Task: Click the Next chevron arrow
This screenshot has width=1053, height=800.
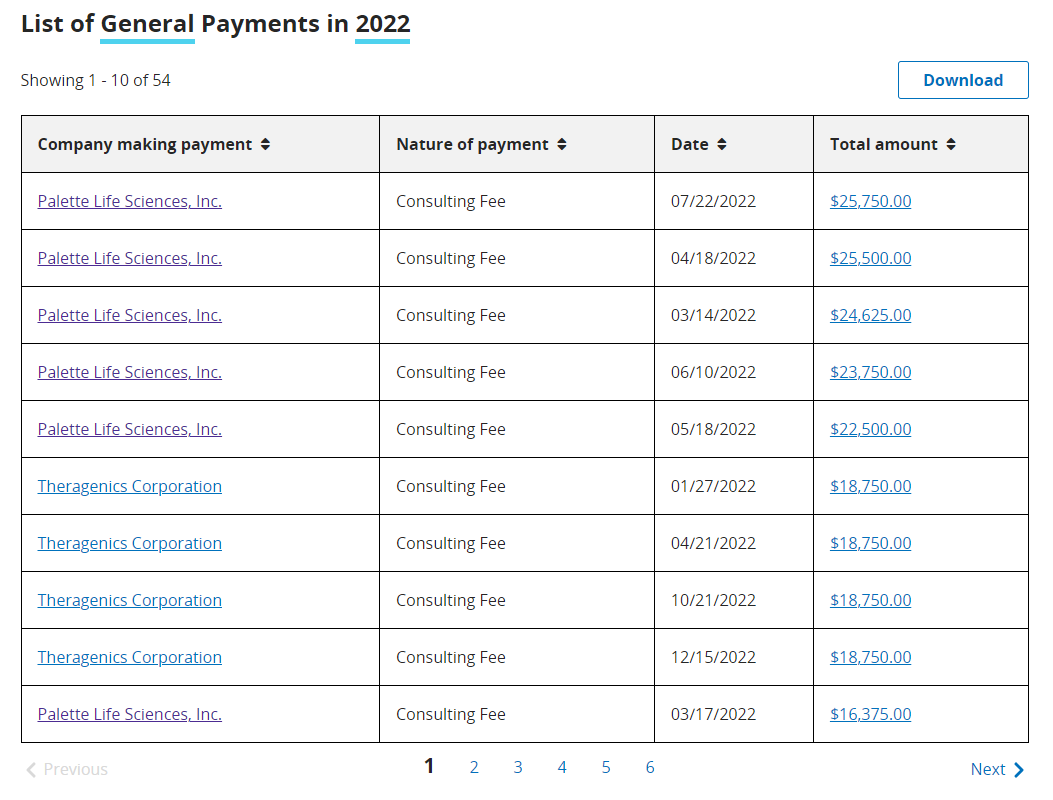Action: 1019,770
